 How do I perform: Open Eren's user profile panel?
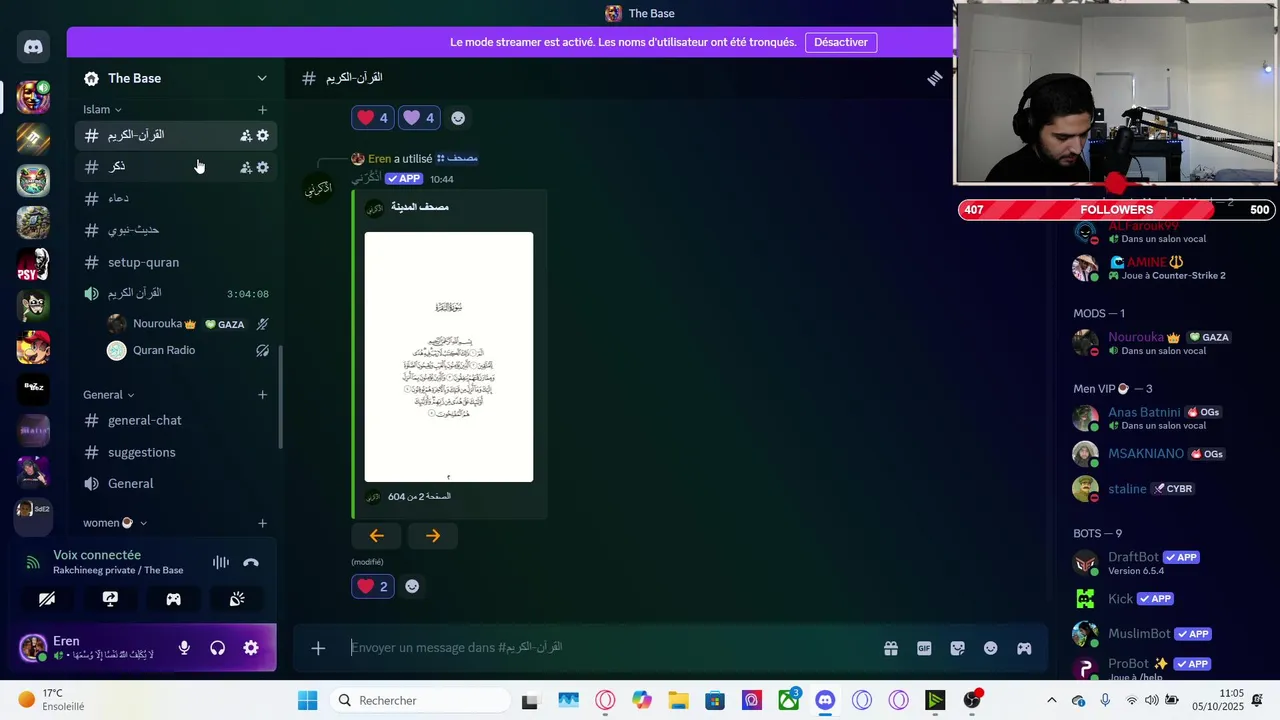(88, 648)
